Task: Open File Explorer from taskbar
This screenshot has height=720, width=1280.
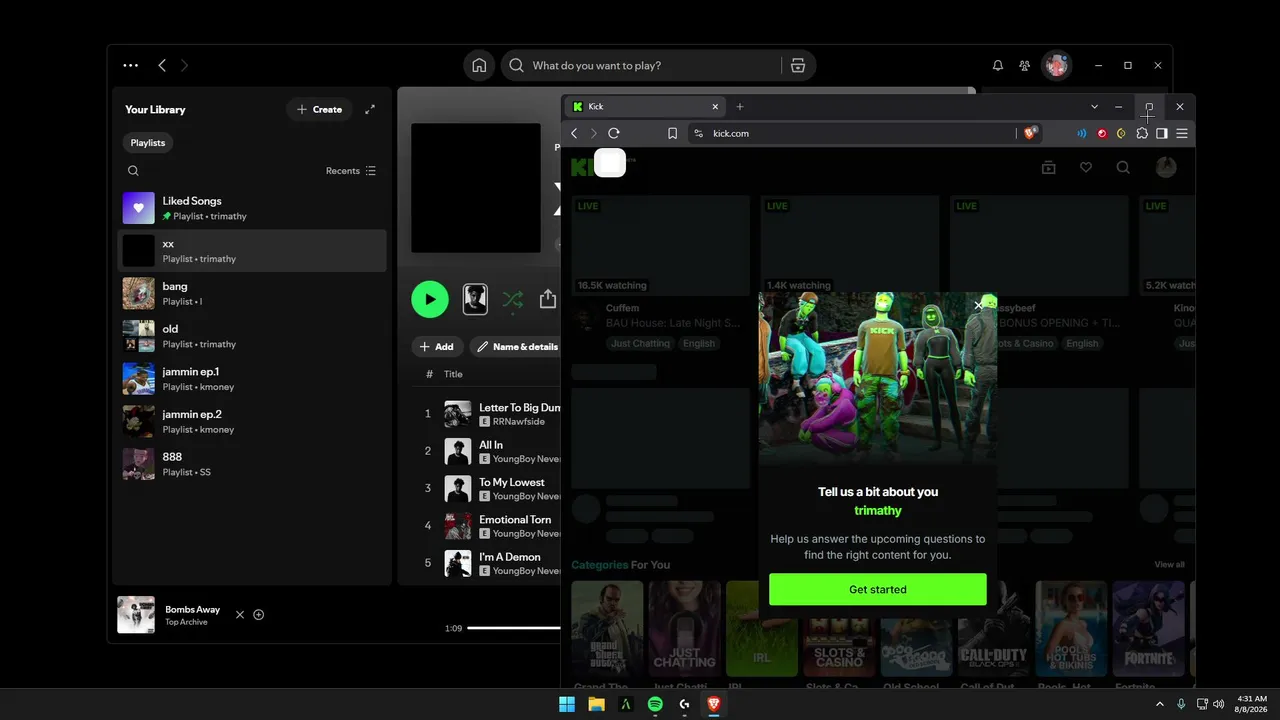Action: click(x=597, y=704)
